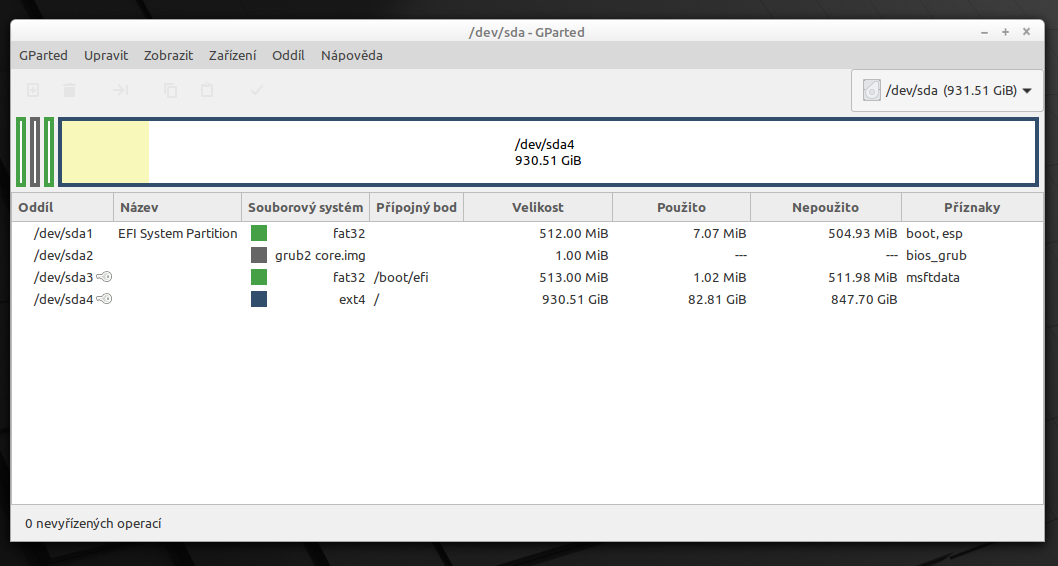The height and width of the screenshot is (566, 1058).
Task: Click the EFI System Partition name cell
Action: (177, 233)
